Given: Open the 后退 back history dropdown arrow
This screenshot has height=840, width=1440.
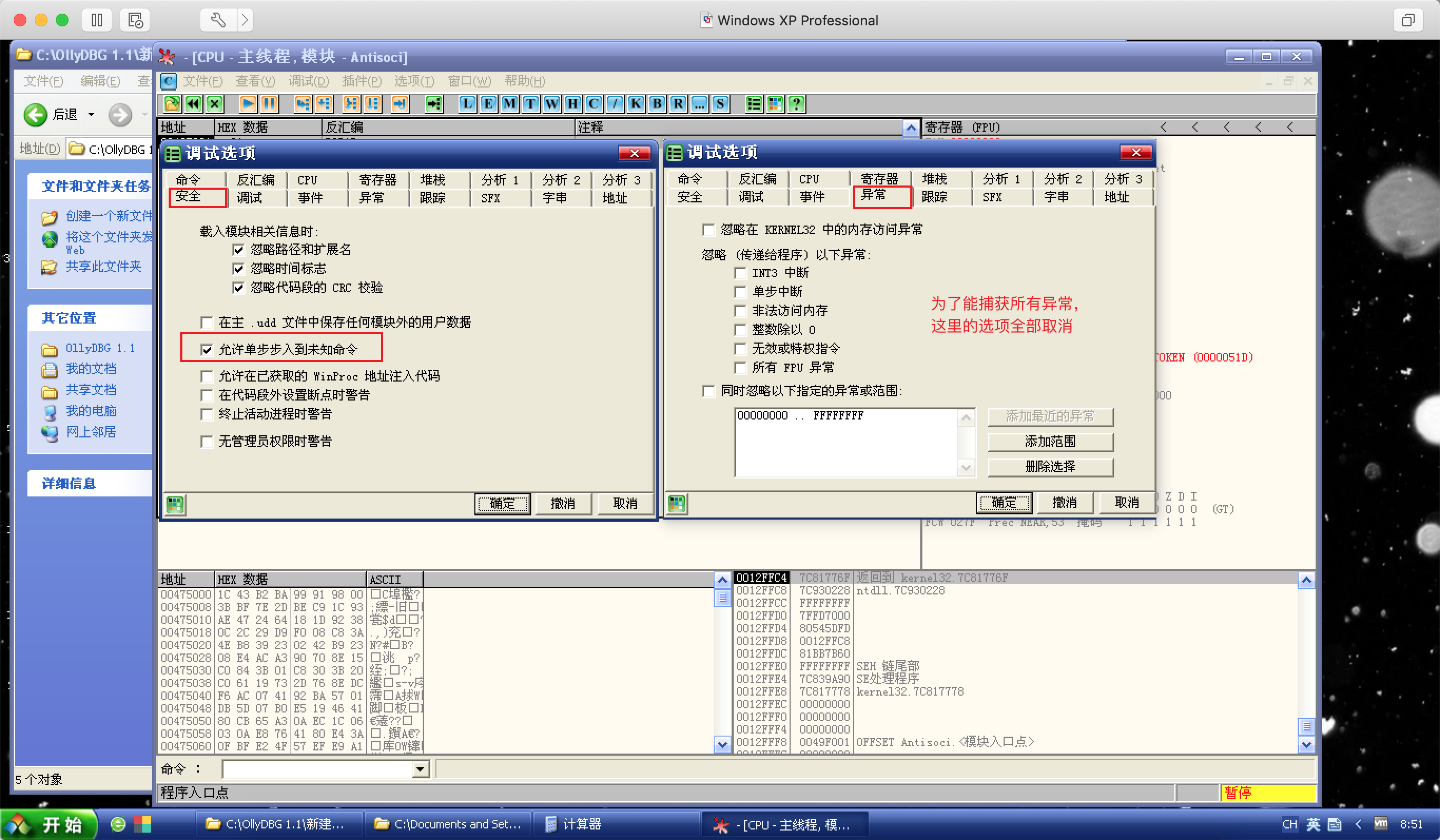Looking at the screenshot, I should point(91,114).
